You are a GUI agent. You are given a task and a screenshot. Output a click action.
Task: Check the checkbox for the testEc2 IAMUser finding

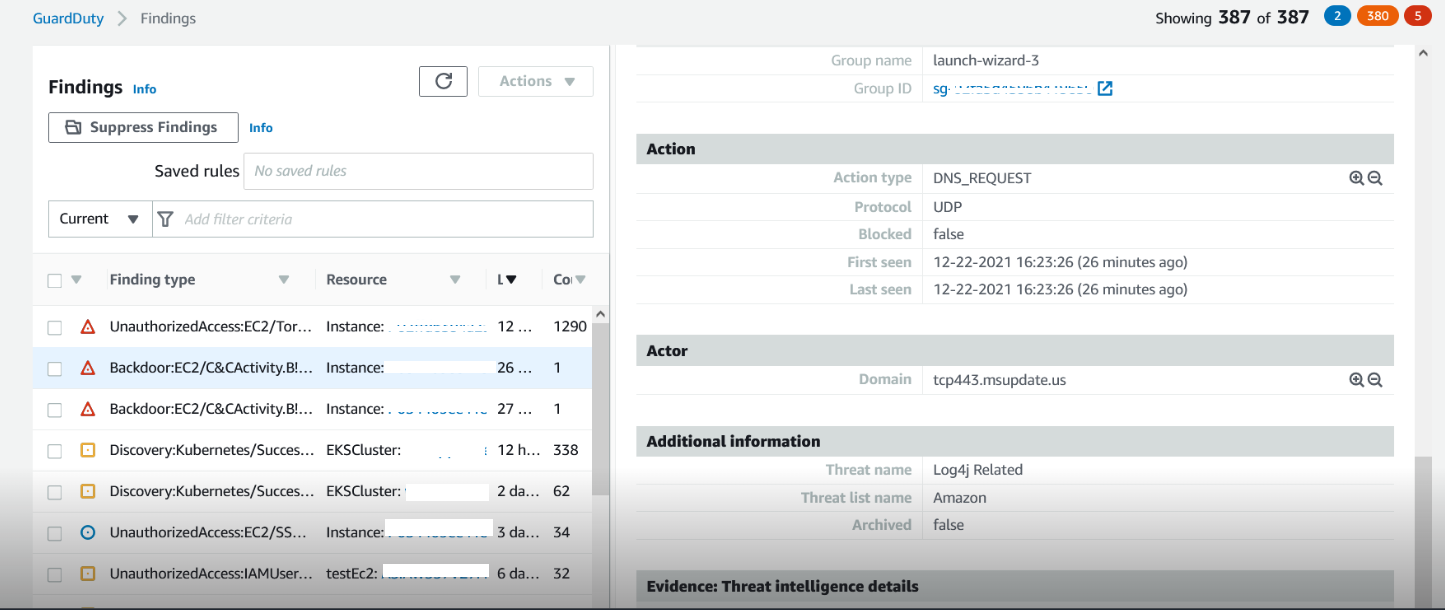click(x=54, y=573)
